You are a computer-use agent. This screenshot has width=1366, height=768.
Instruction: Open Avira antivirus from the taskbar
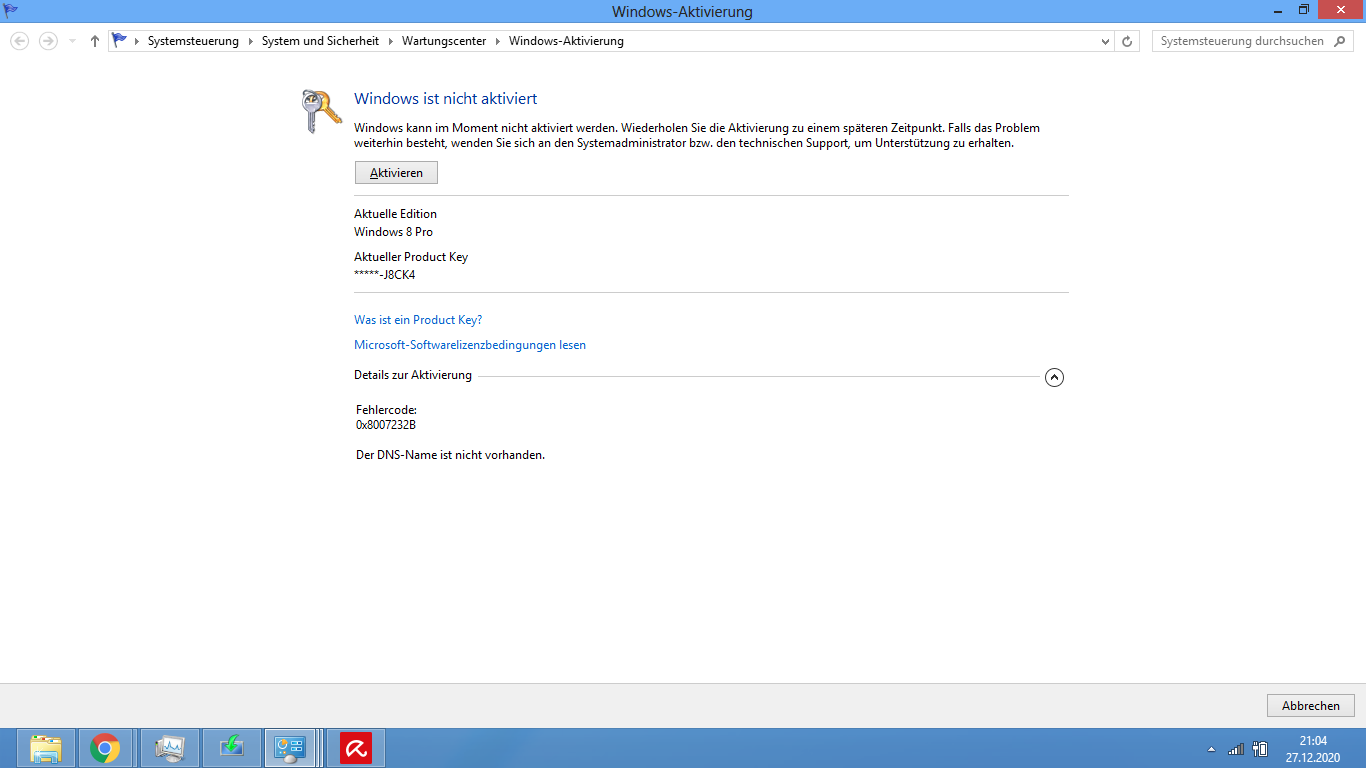pos(356,747)
